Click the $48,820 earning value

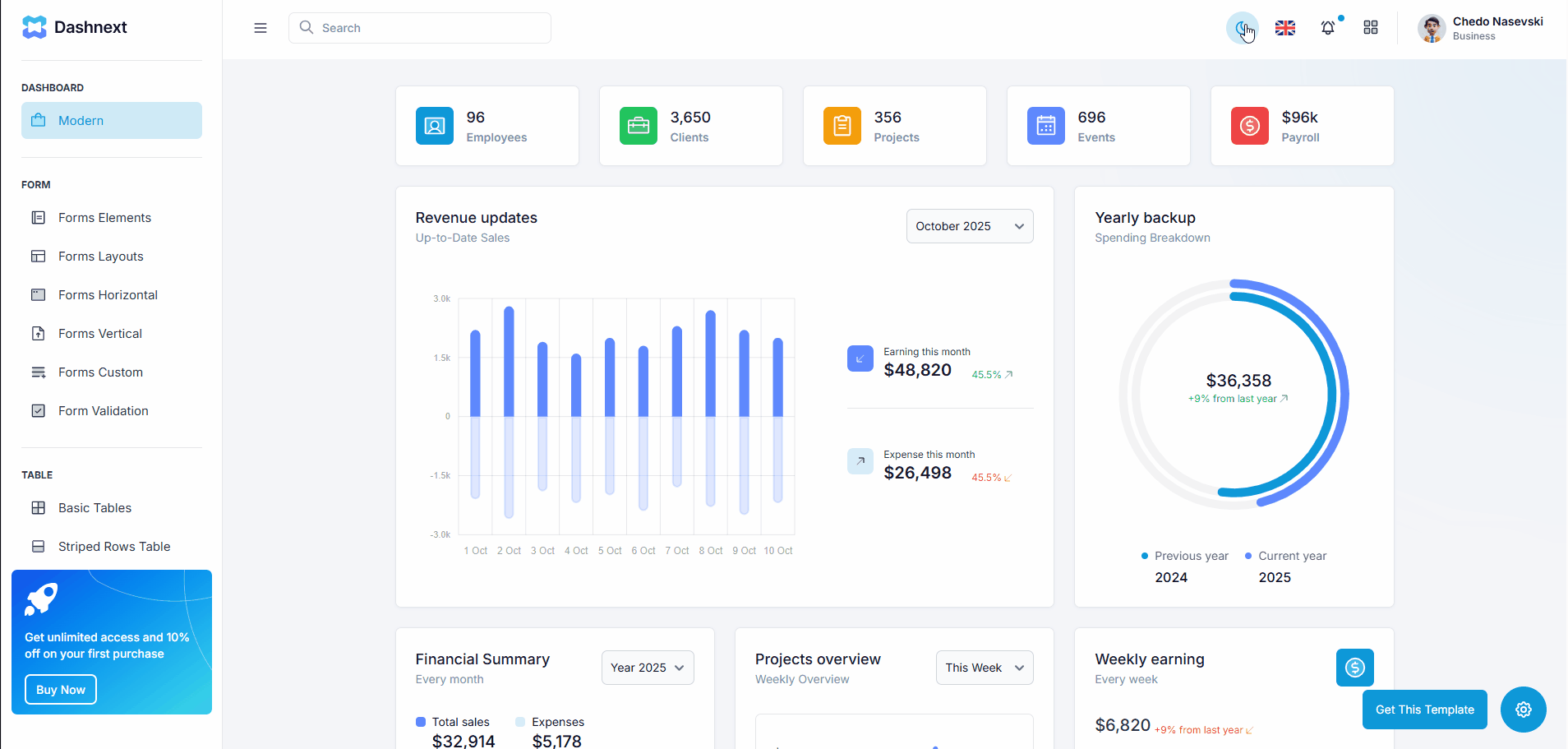(917, 370)
